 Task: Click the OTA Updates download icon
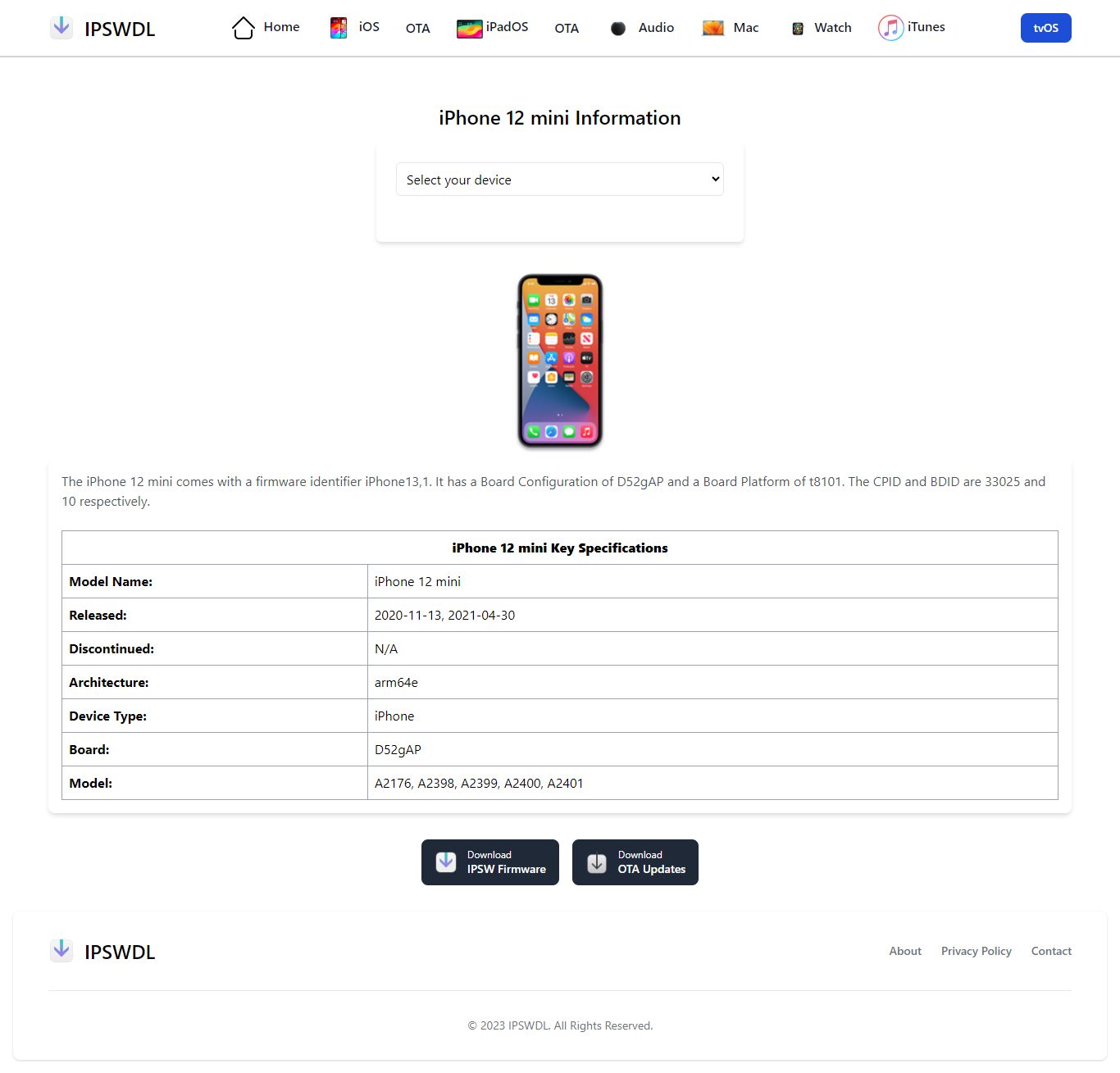(x=597, y=863)
